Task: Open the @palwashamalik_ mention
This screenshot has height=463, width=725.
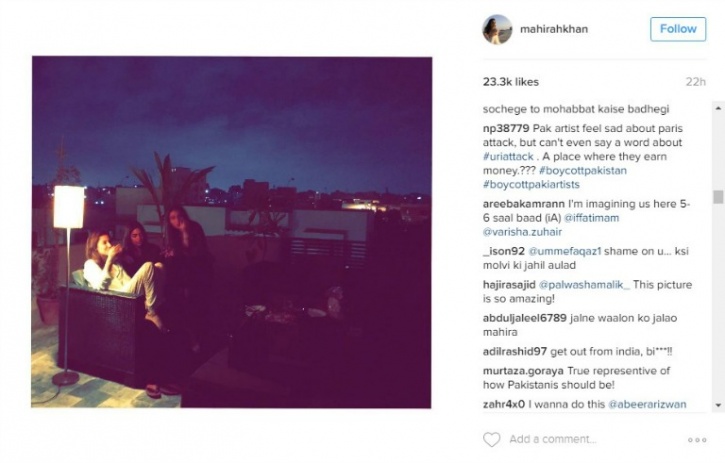Action: point(584,284)
